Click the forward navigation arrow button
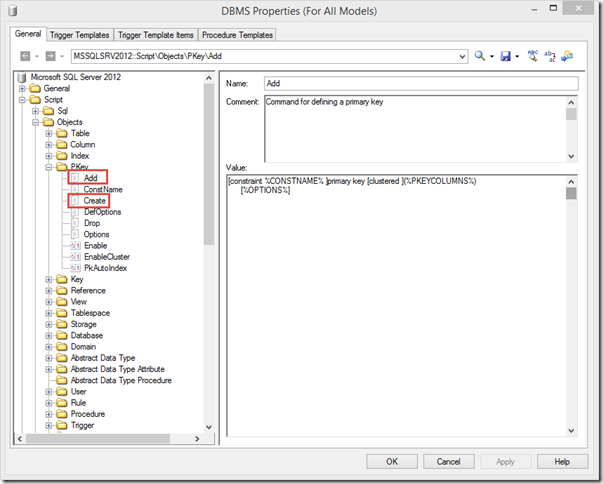 [x=50, y=56]
